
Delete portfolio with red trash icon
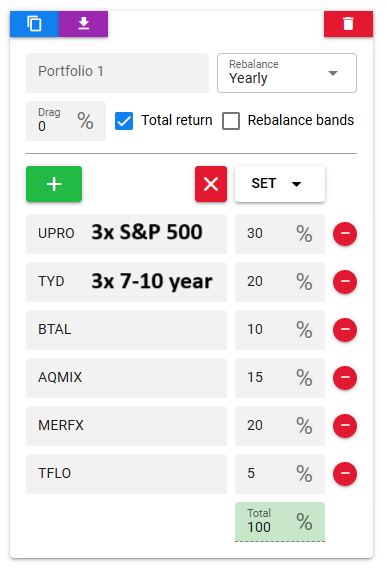pyautogui.click(x=348, y=24)
